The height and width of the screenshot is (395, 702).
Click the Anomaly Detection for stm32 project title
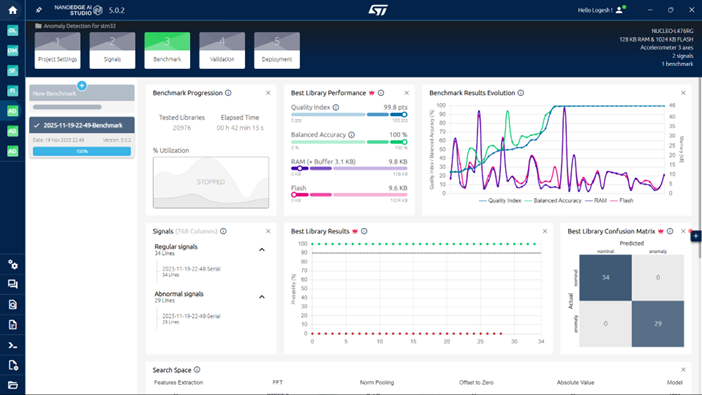80,26
